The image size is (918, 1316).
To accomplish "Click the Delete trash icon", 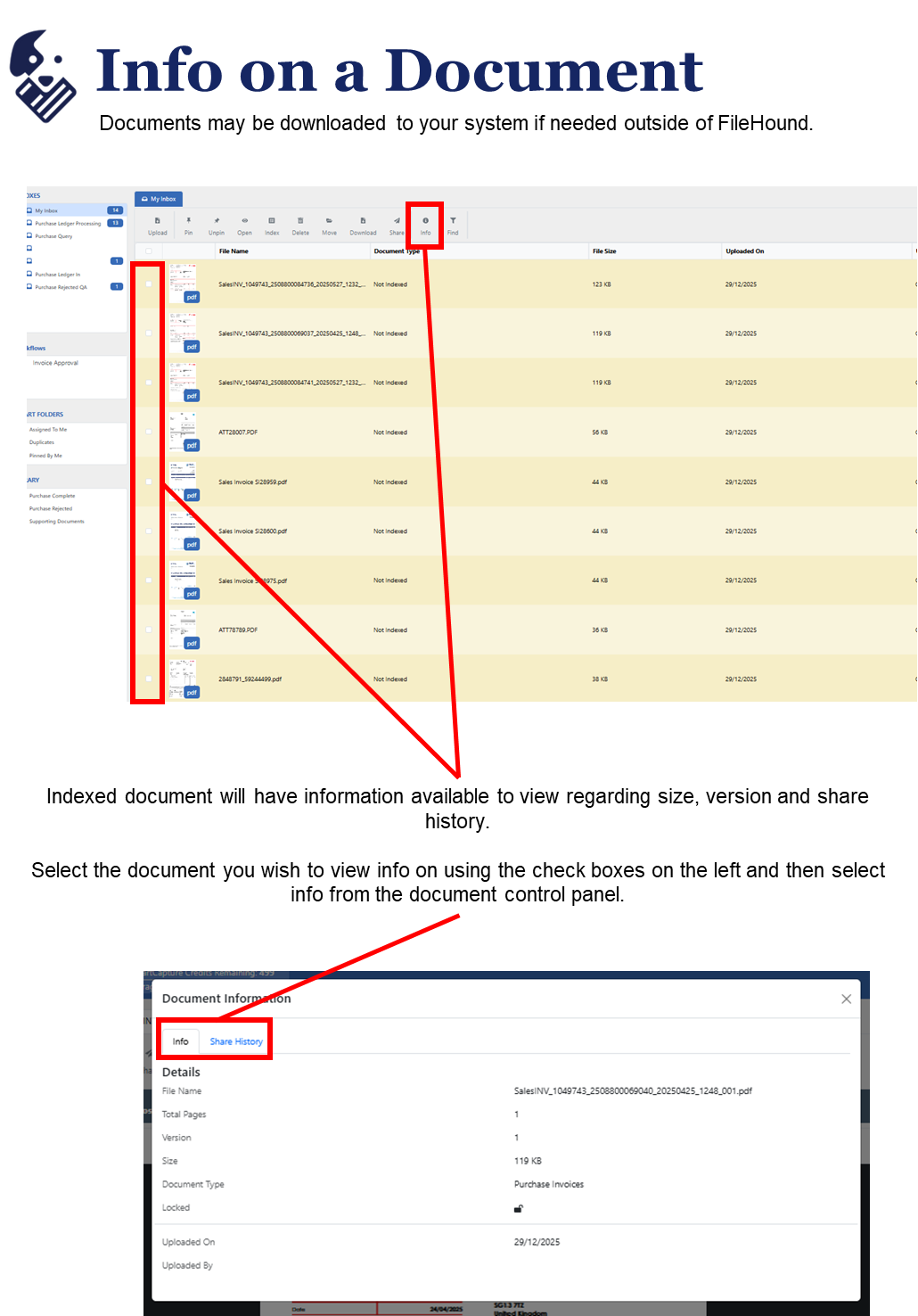I will (x=300, y=220).
